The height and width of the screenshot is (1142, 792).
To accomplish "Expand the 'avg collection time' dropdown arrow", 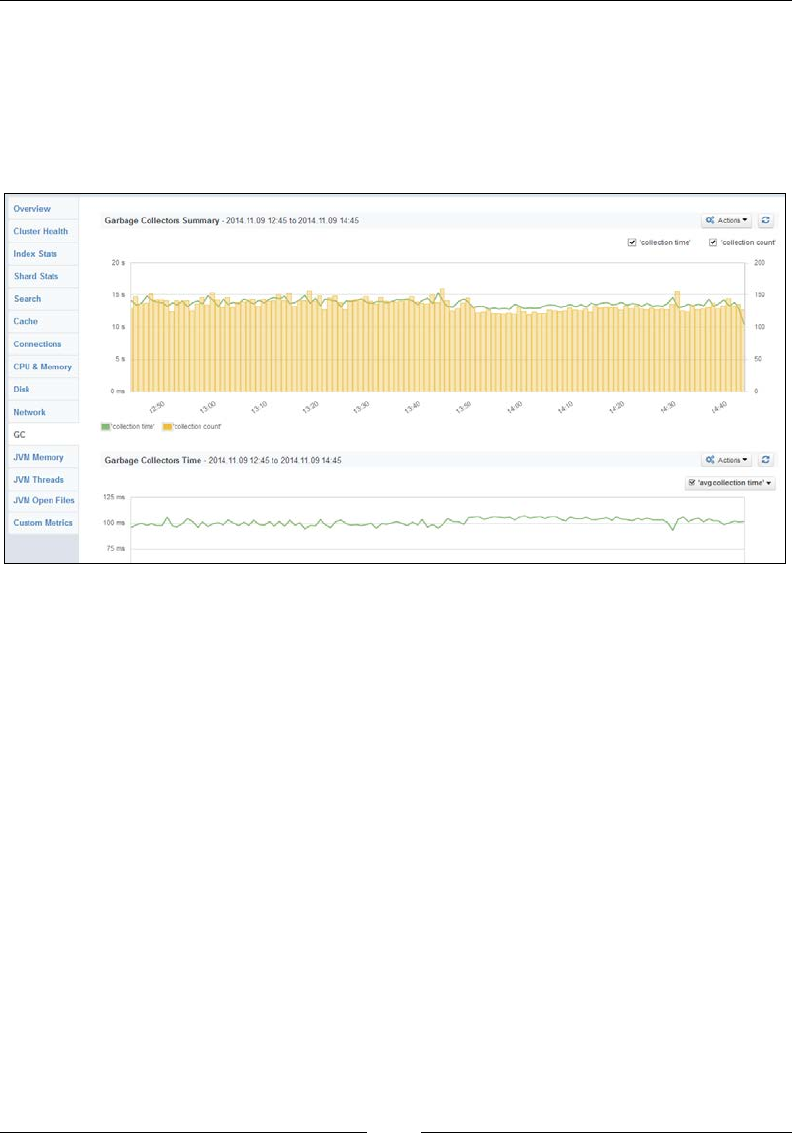I will [769, 484].
